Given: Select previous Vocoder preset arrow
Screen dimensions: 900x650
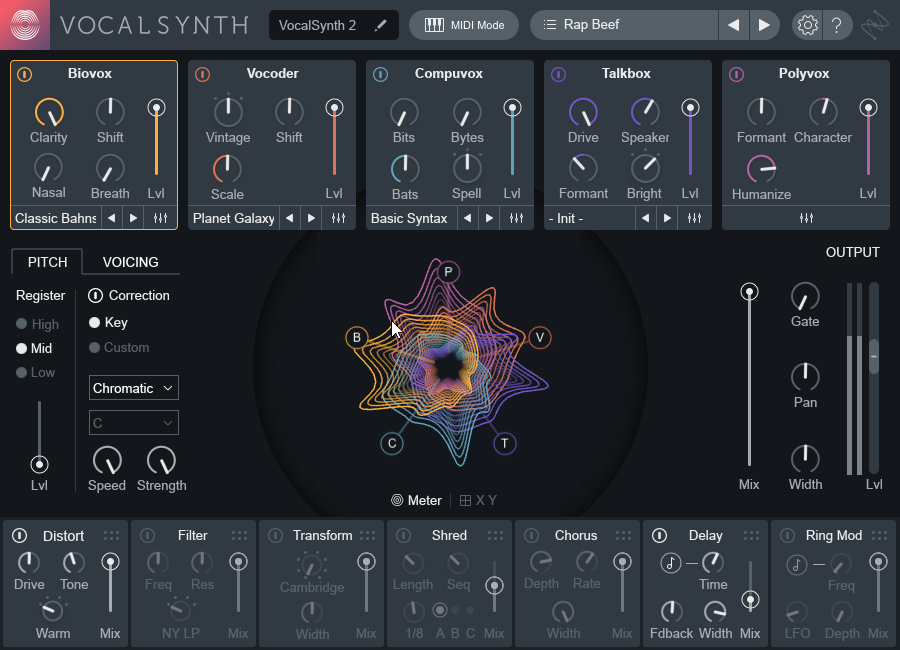Looking at the screenshot, I should [289, 218].
